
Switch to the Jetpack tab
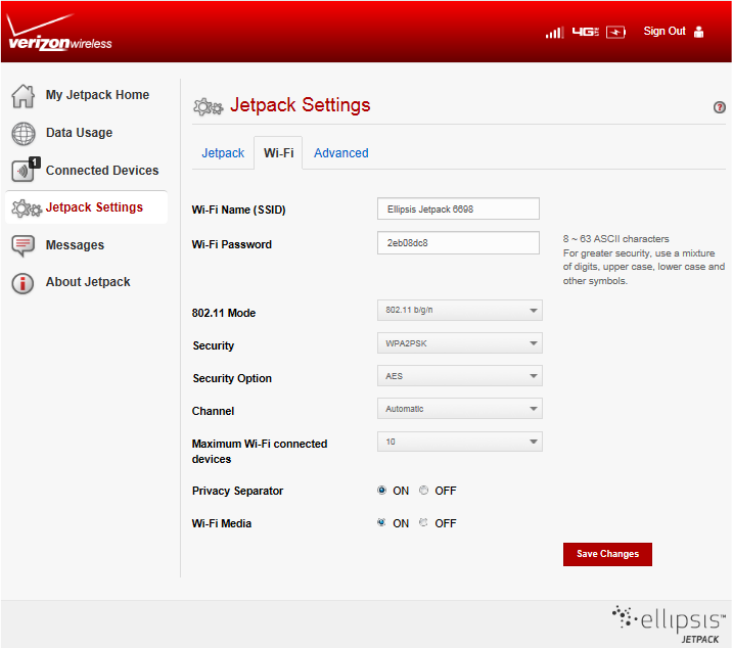223,153
